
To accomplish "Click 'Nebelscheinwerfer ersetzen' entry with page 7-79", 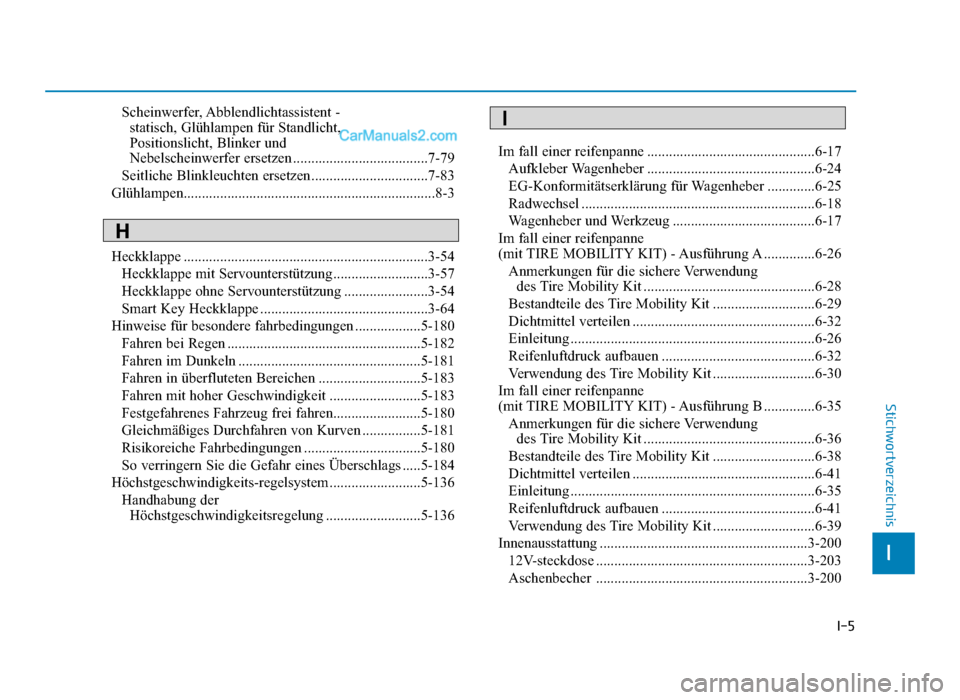I will (x=292, y=158).
